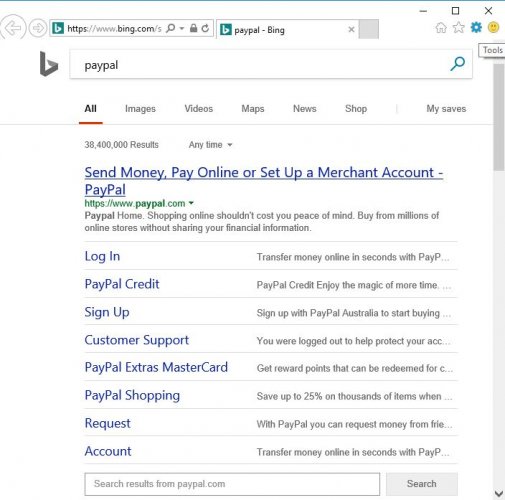Open the 'Account' sitelink
This screenshot has width=505, height=500.
point(108,451)
